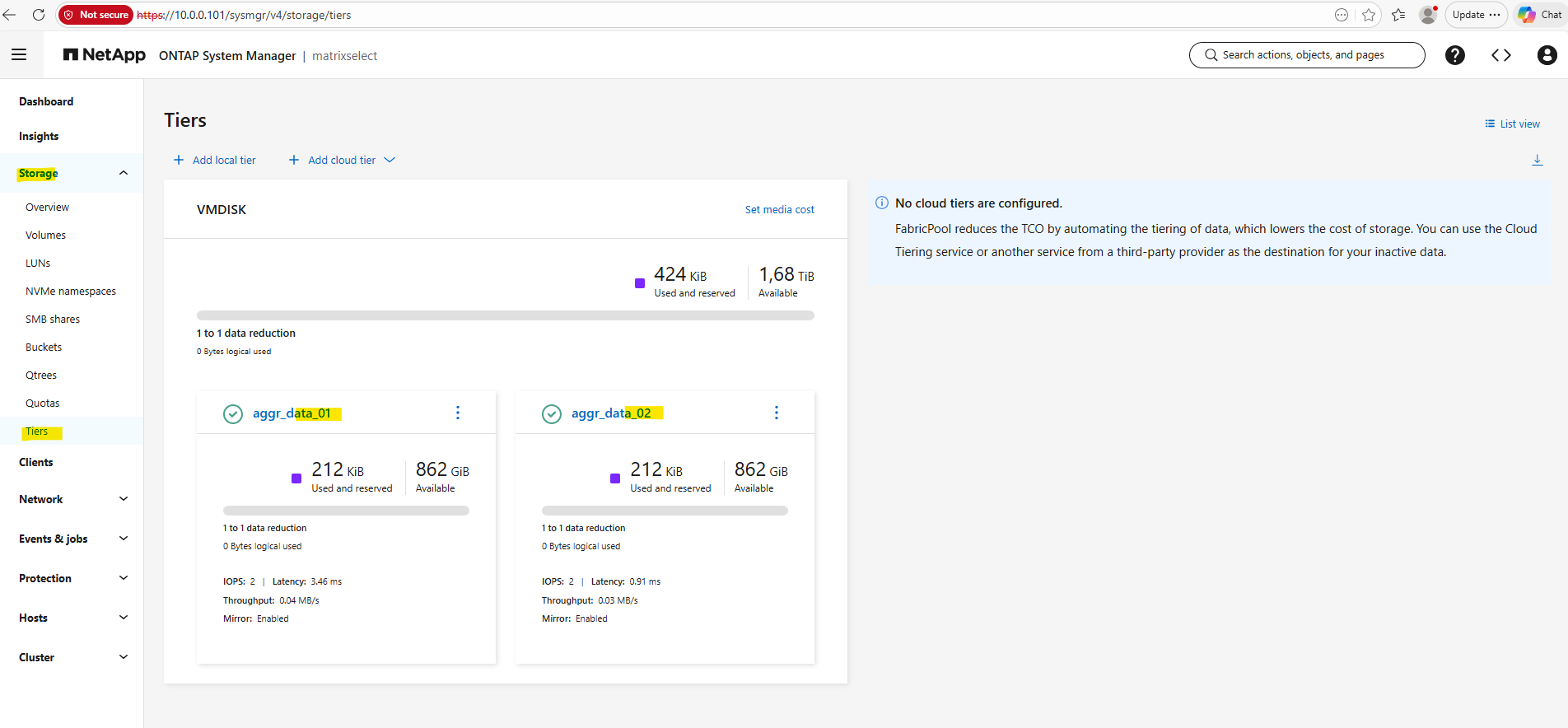Image resolution: width=1568 pixels, height=728 pixels.
Task: Open the user account profile icon
Action: coord(1547,55)
